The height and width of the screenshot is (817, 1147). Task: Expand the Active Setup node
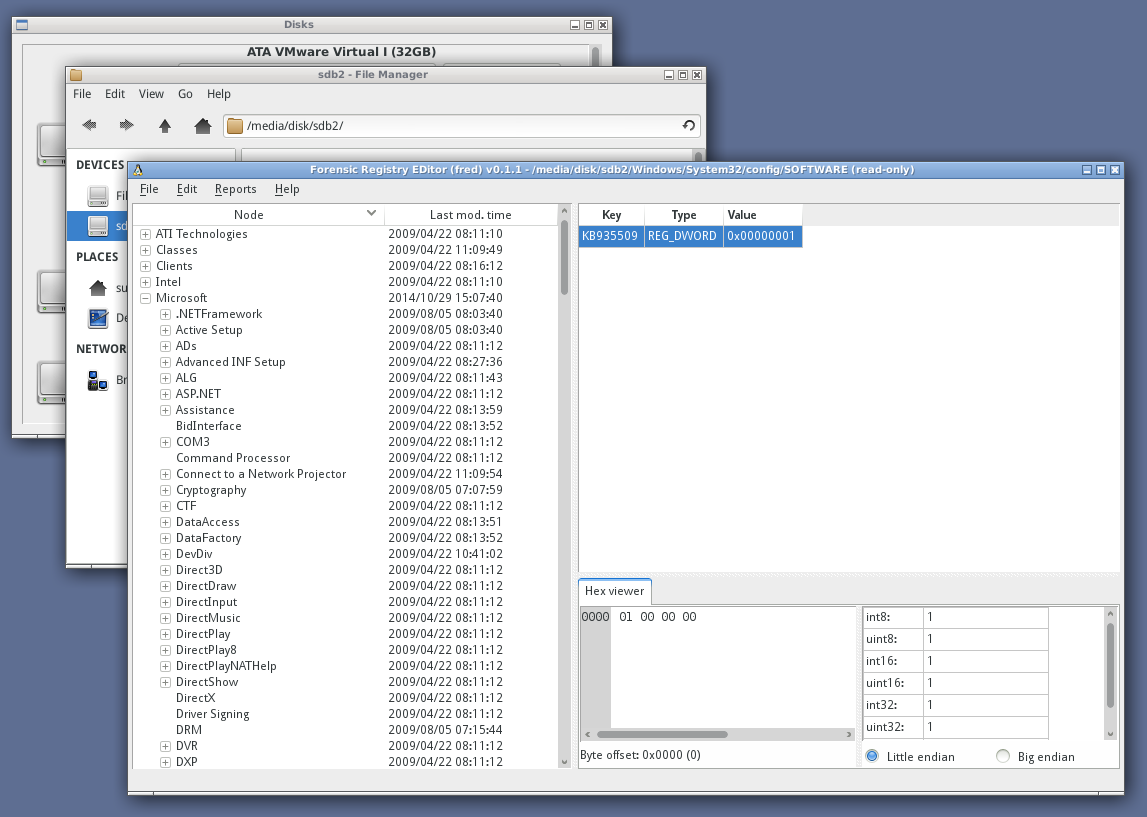click(165, 331)
